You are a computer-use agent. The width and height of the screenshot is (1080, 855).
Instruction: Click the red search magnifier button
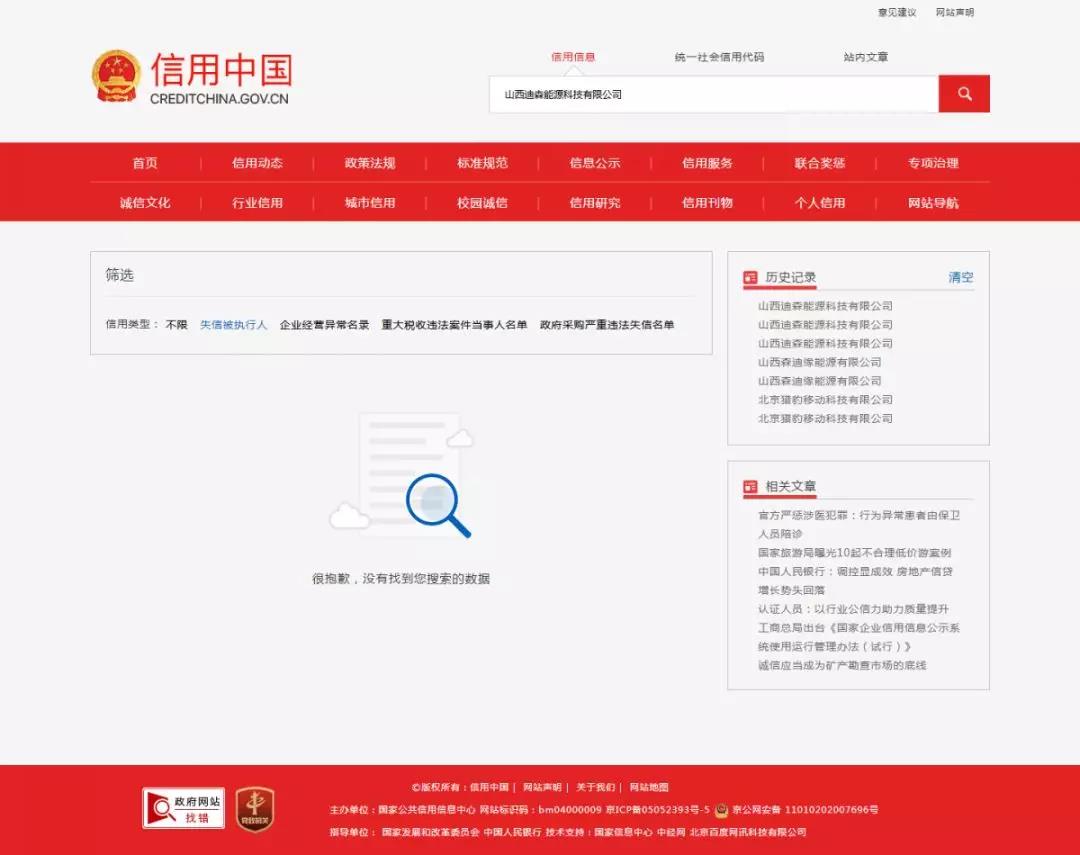coord(963,93)
